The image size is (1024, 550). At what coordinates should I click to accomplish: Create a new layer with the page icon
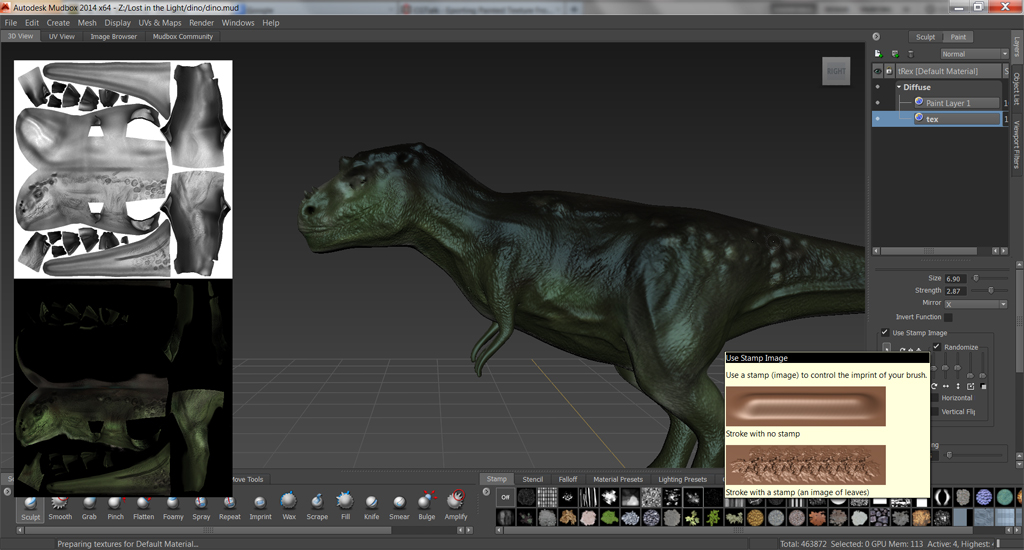[x=878, y=54]
